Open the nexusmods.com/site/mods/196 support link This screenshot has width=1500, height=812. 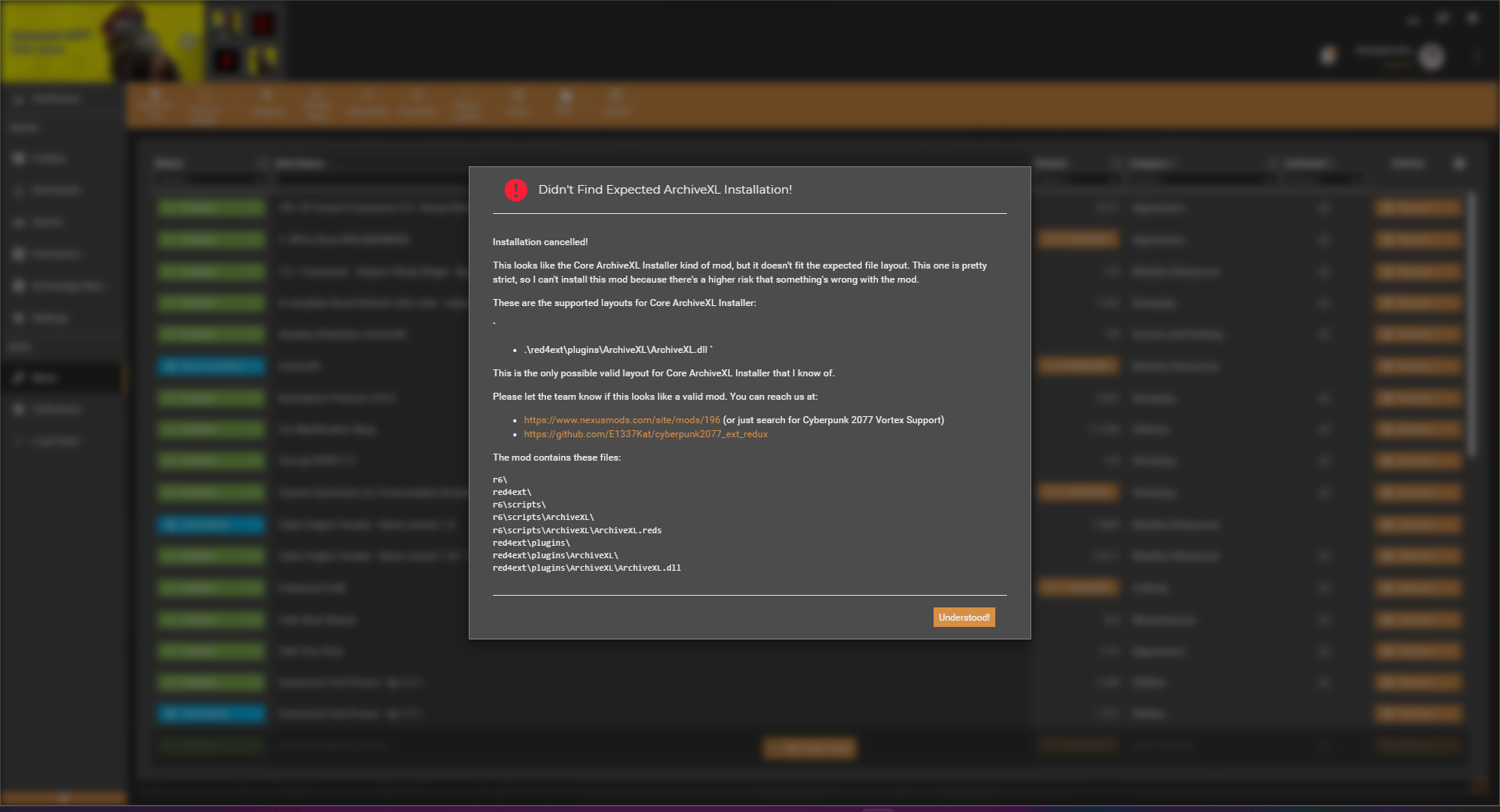621,419
